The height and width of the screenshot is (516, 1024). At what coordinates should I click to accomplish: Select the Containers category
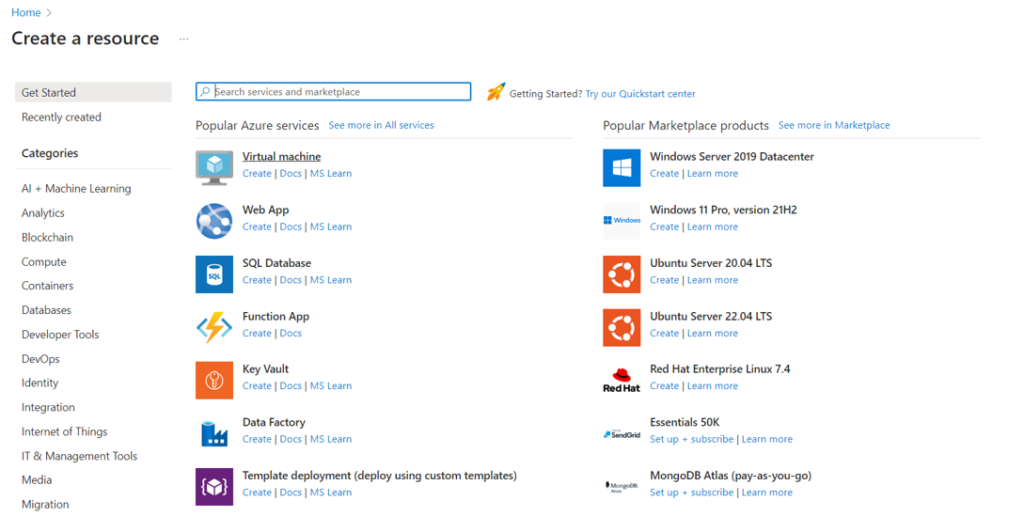[x=47, y=285]
